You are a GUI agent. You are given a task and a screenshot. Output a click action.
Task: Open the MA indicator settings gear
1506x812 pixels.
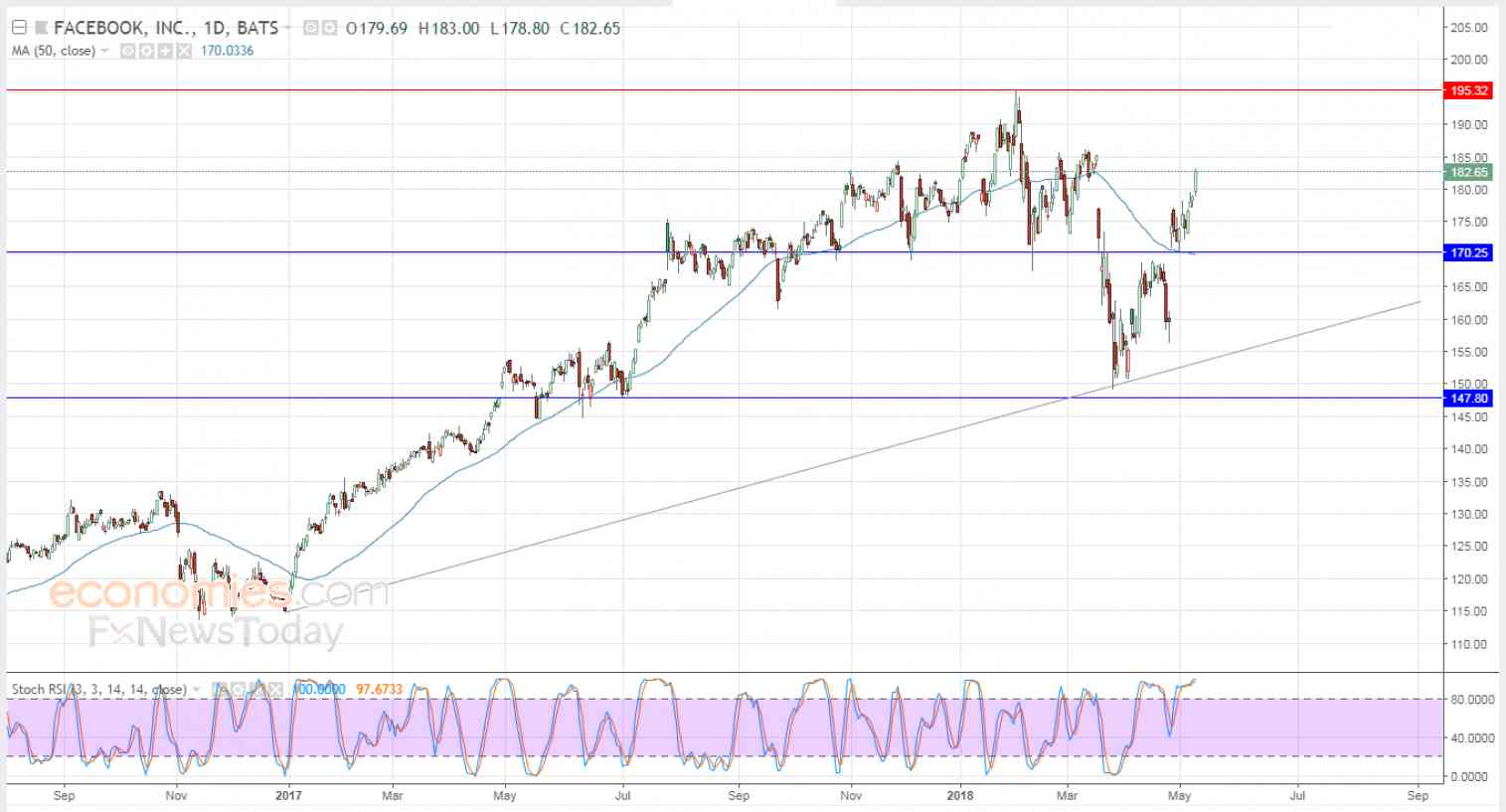pyautogui.click(x=145, y=51)
